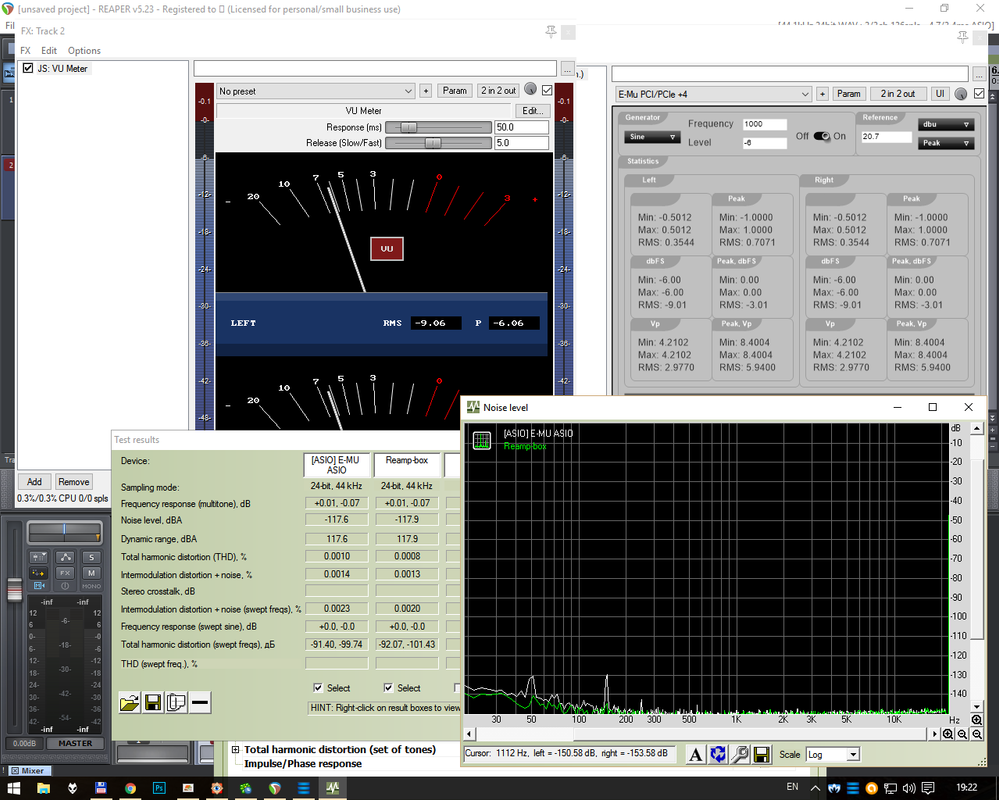Open Photoshop from the taskbar
Viewport: 999px width, 800px height.
[159, 788]
